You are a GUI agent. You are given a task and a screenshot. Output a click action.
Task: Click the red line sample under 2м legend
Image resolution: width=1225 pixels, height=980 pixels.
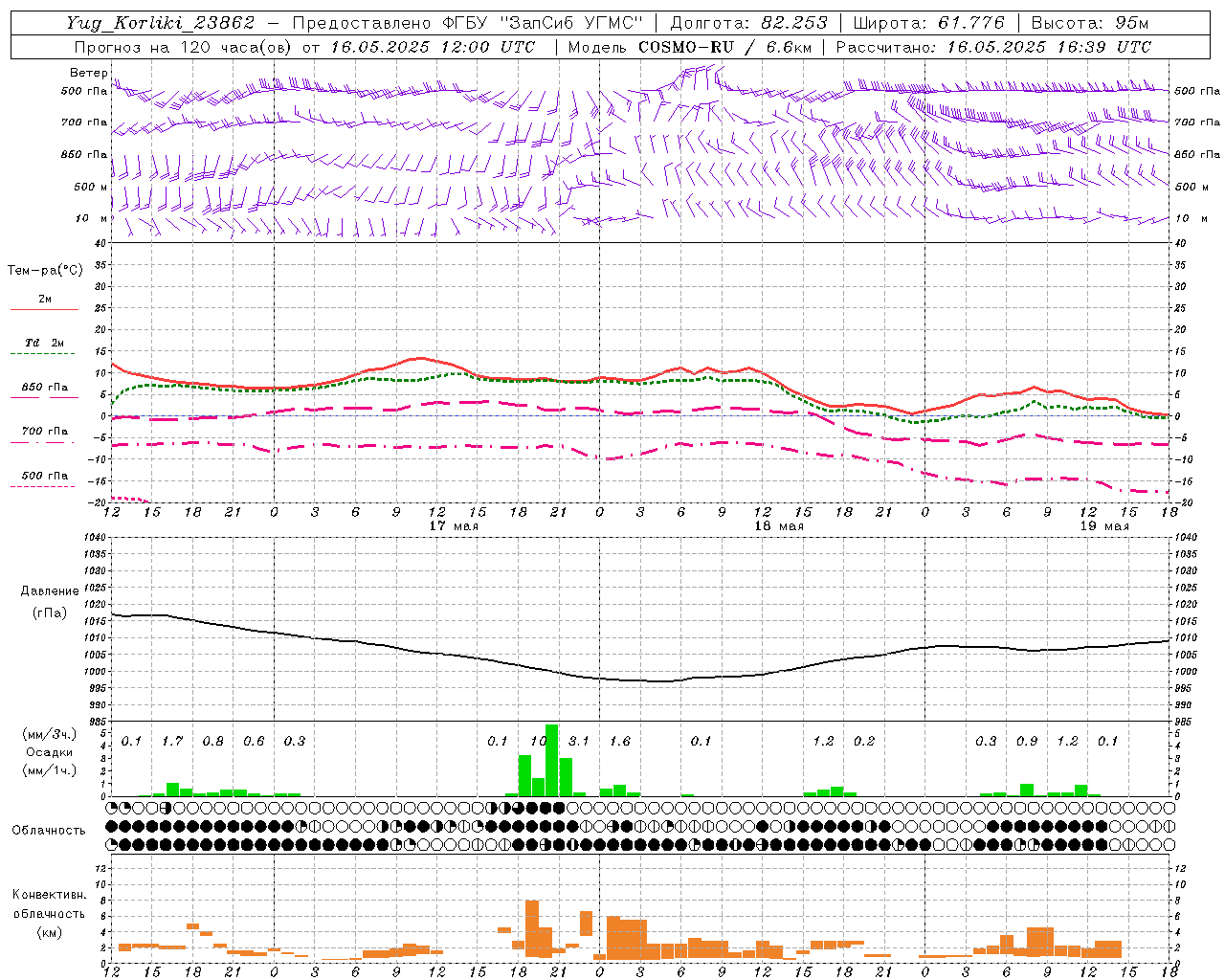[x=45, y=310]
